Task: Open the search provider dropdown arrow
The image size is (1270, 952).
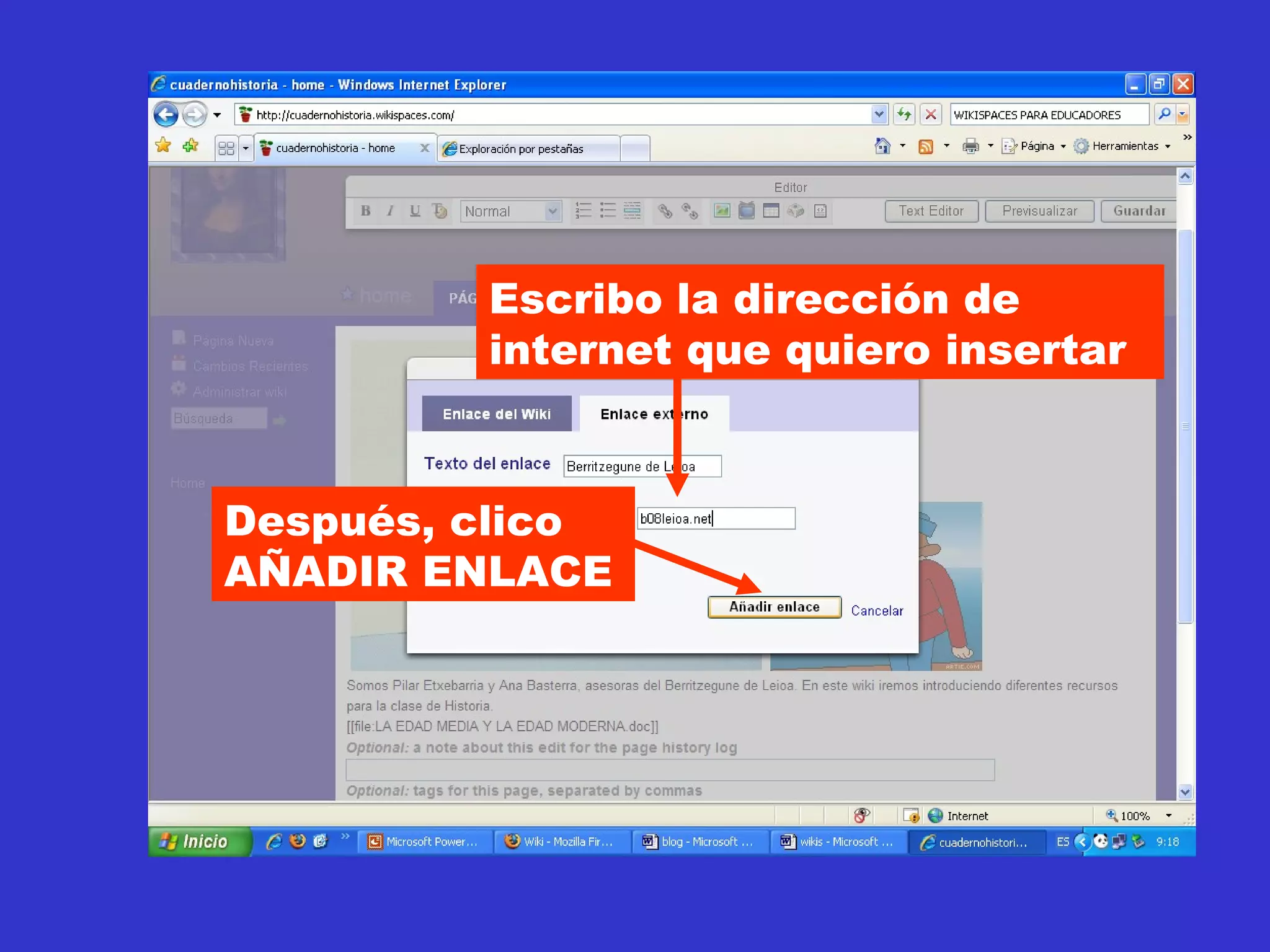Action: [x=1182, y=115]
